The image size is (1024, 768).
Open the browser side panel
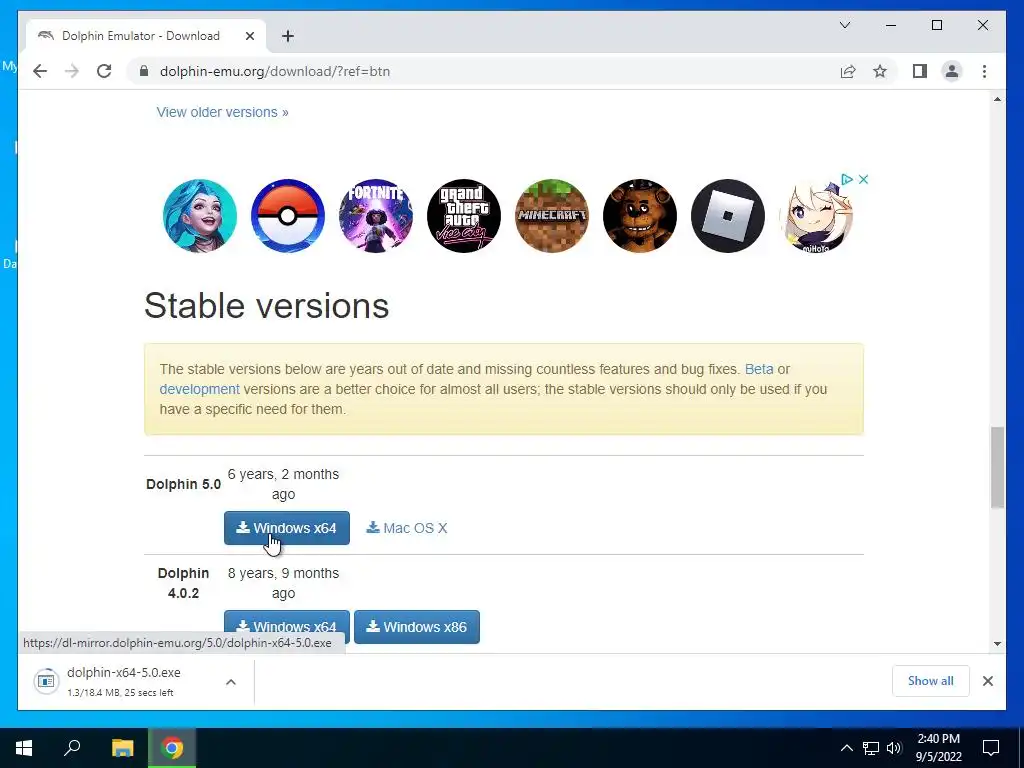920,71
